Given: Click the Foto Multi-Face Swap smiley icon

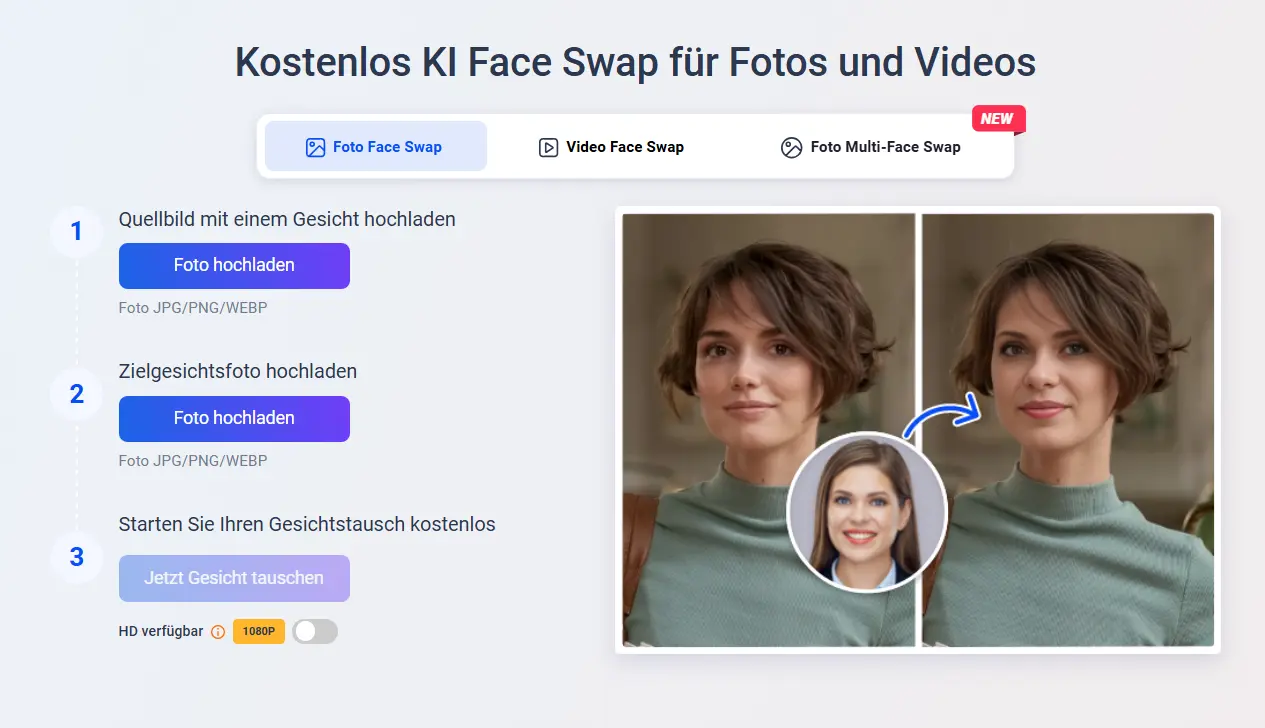Looking at the screenshot, I should (x=789, y=147).
